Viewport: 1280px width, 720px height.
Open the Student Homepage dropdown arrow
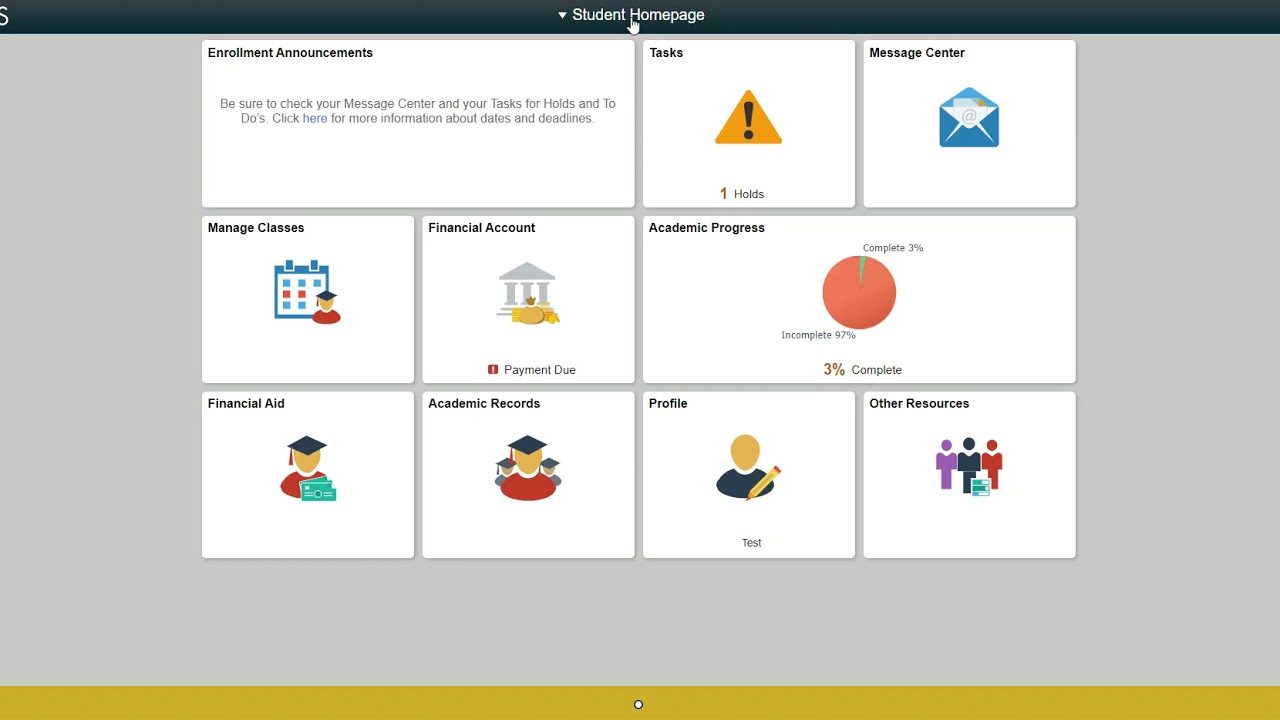(562, 15)
